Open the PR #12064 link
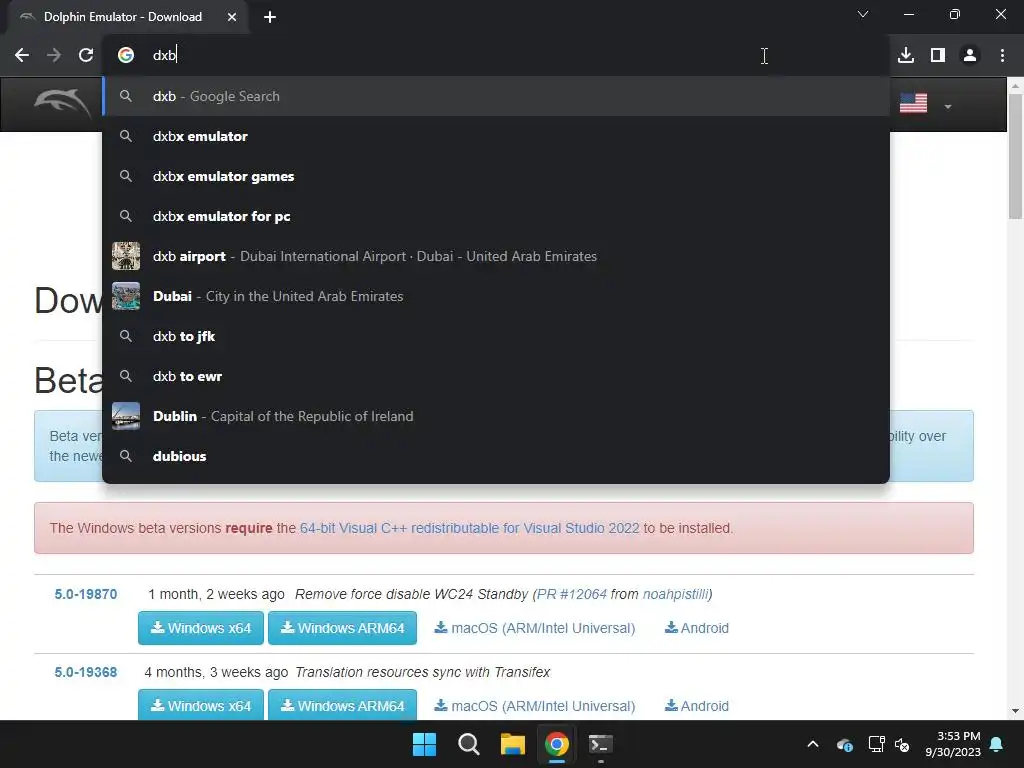 pos(571,594)
